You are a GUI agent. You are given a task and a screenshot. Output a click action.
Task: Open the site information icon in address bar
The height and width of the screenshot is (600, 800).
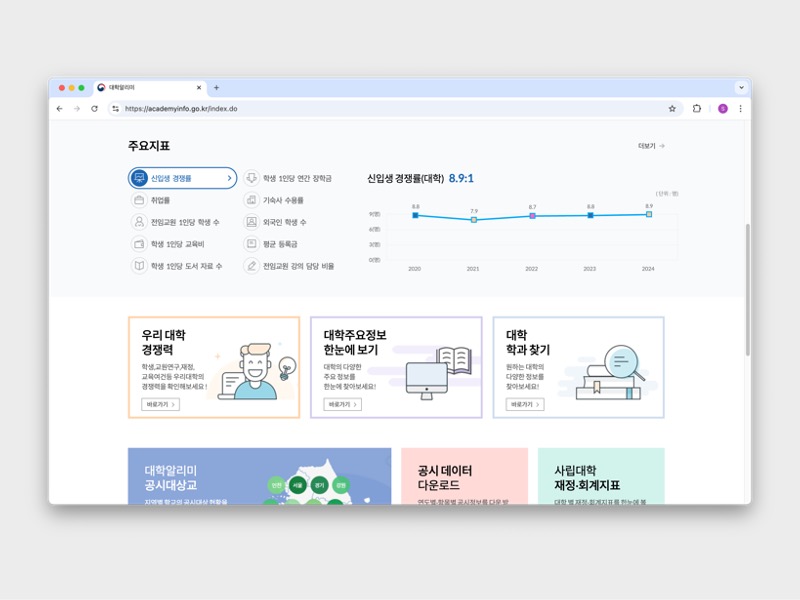(x=116, y=109)
